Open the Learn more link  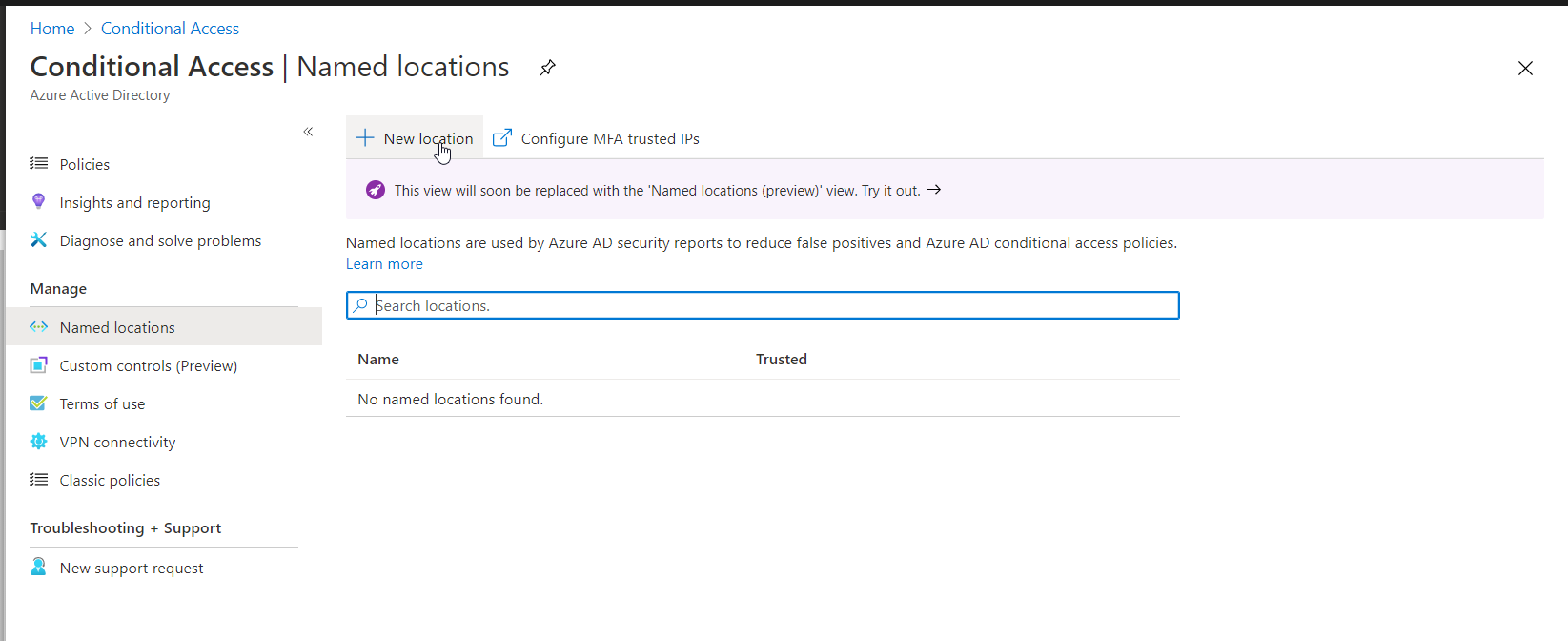click(384, 264)
